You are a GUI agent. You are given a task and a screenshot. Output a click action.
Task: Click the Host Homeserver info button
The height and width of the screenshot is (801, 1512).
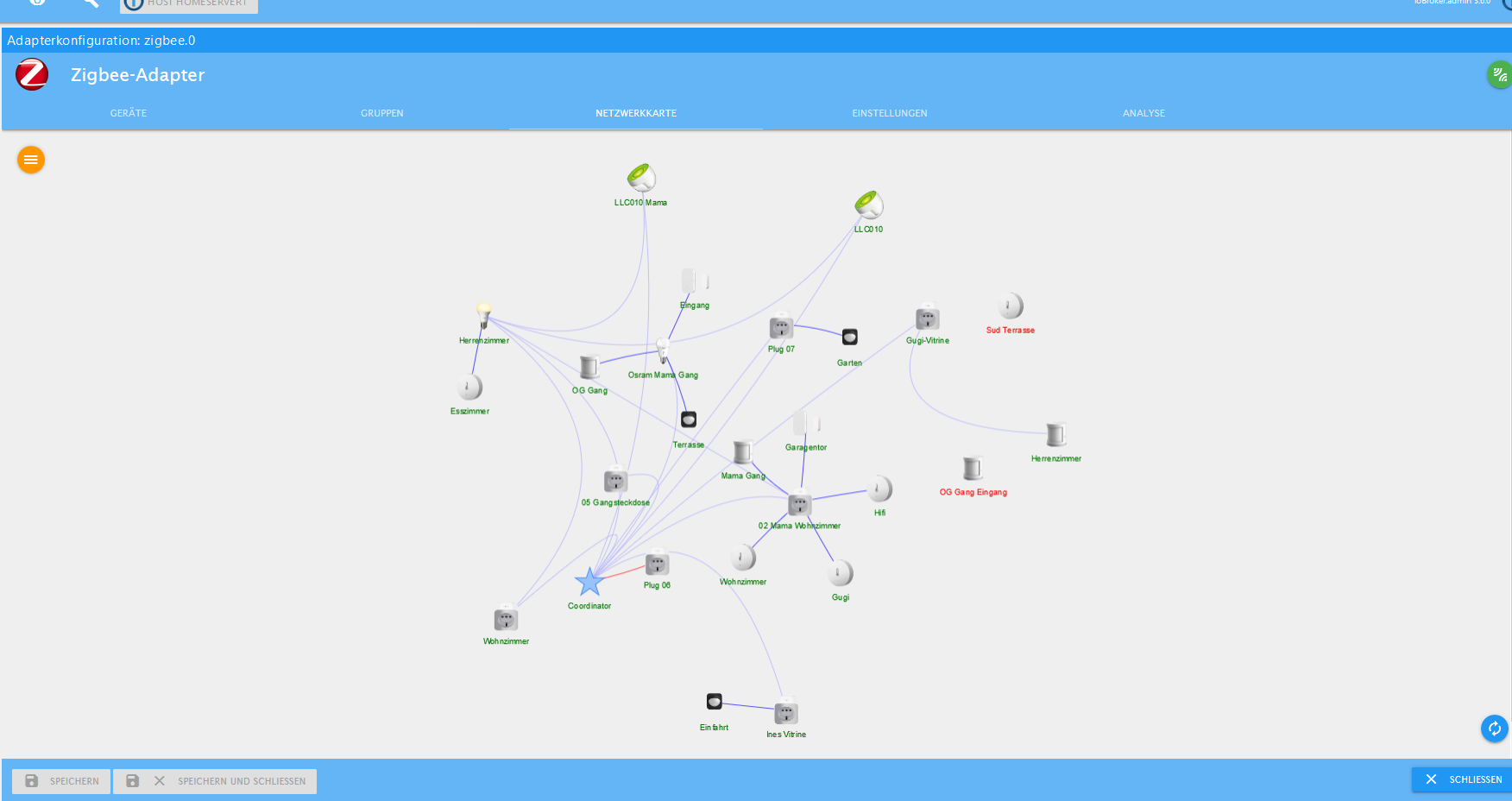pos(189,4)
